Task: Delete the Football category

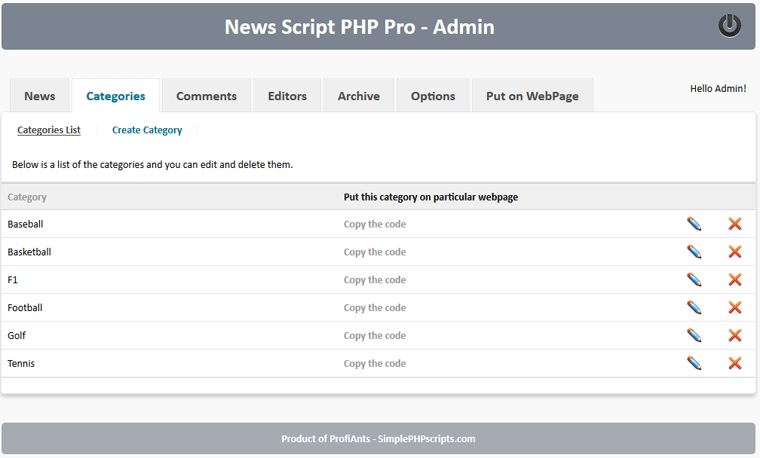Action: (x=735, y=307)
